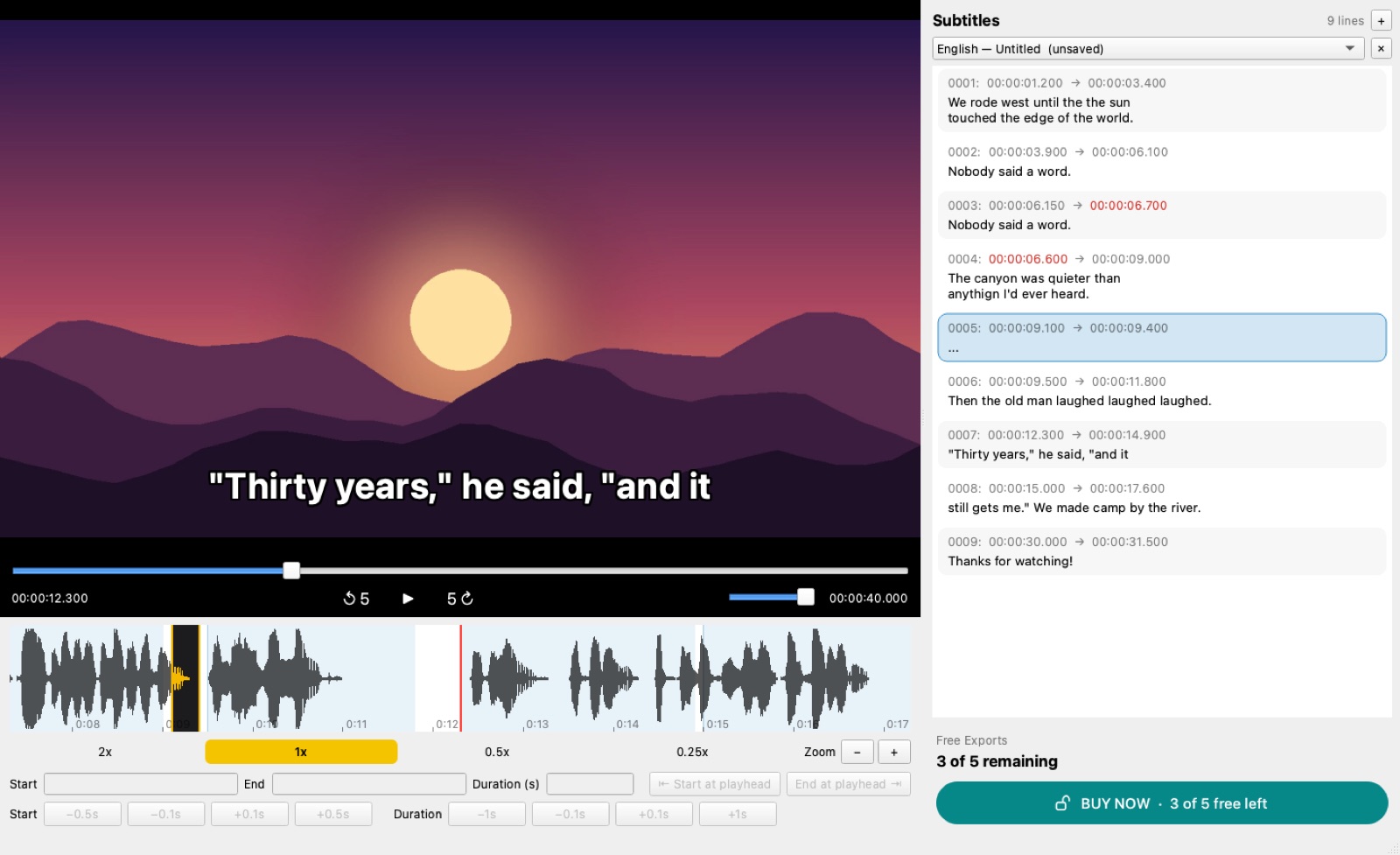Click Start at playhead button
This screenshot has width=1400, height=855.
tap(715, 784)
